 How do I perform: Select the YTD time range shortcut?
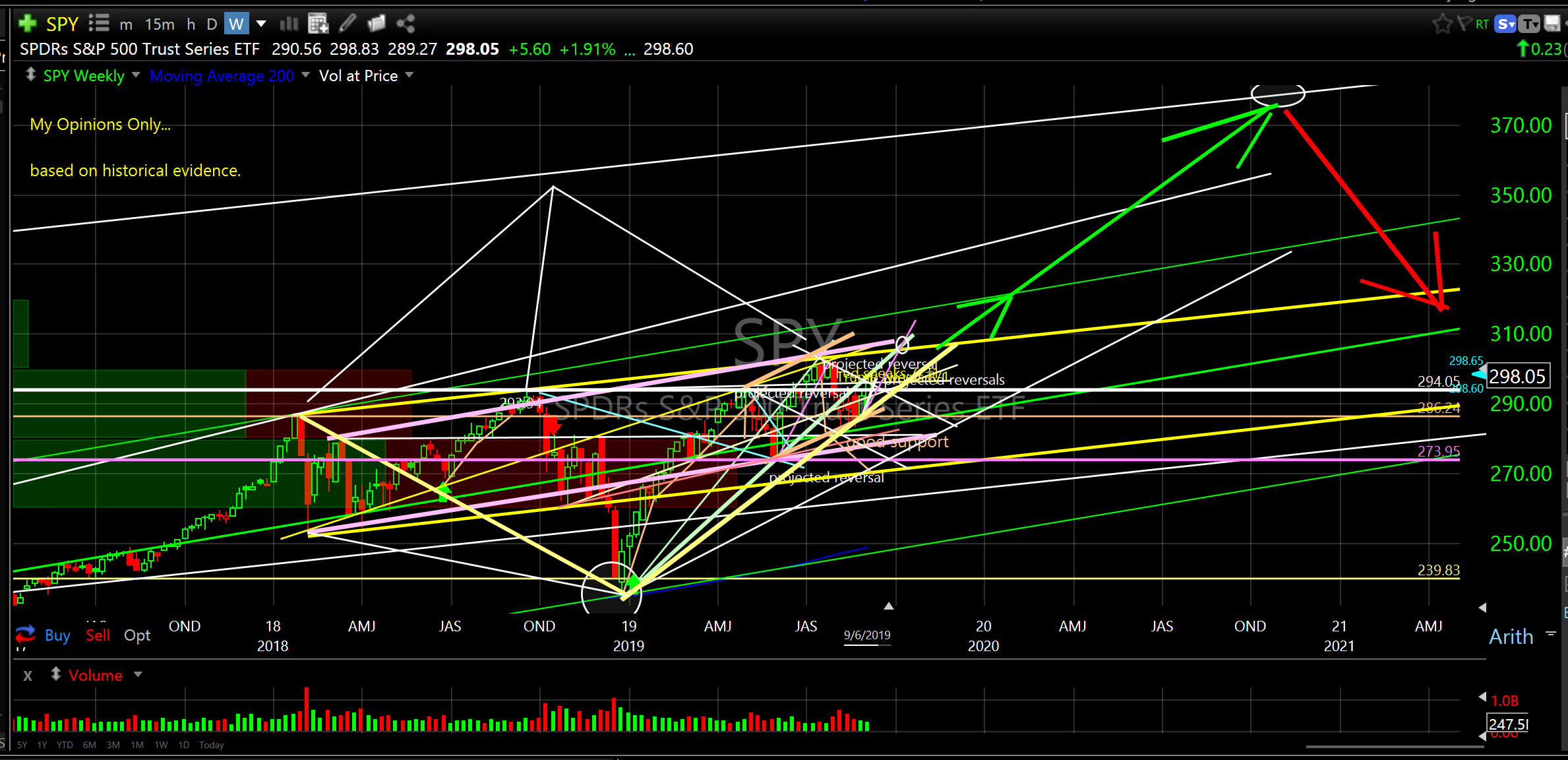coord(65,745)
